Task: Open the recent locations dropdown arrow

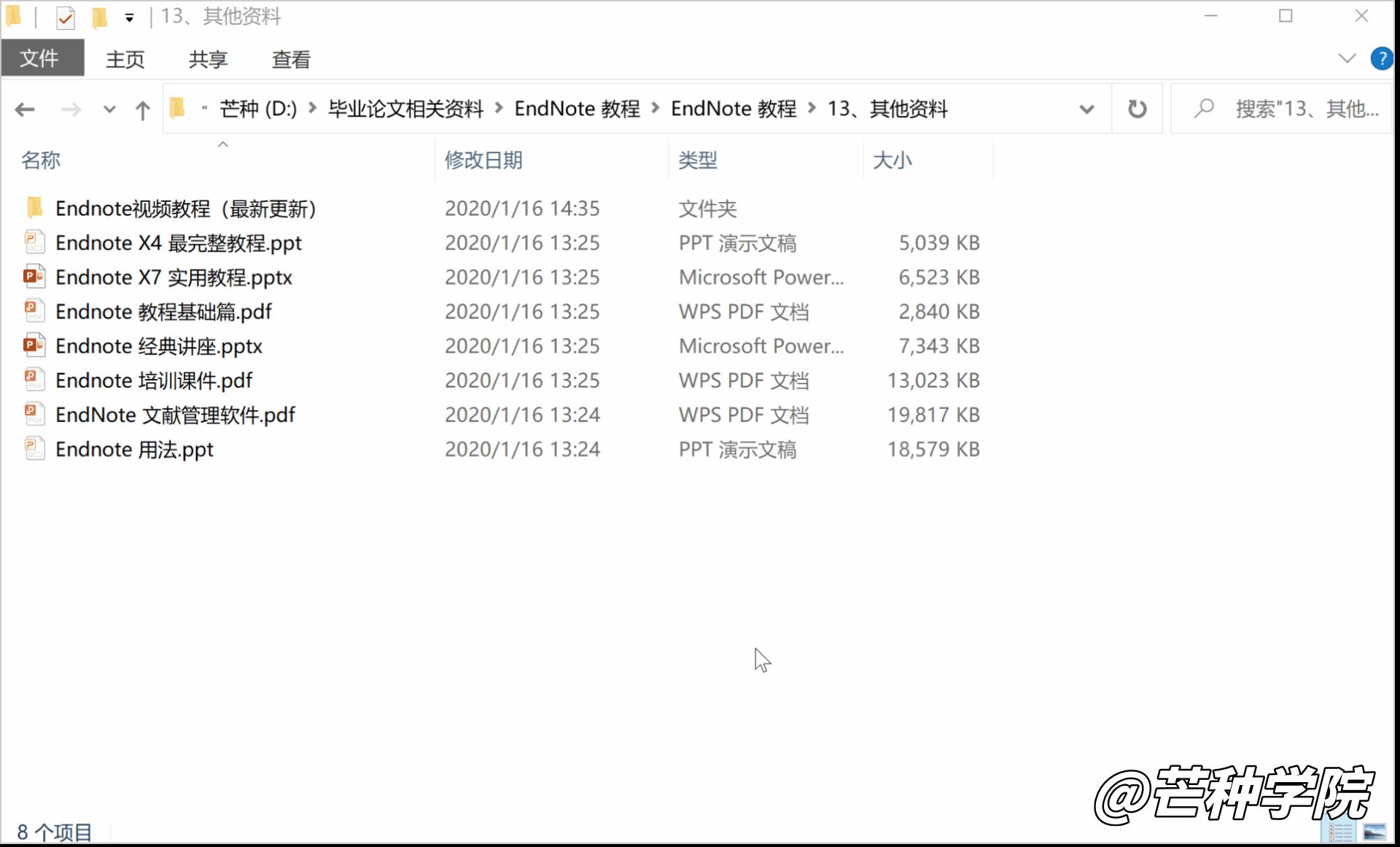Action: pyautogui.click(x=109, y=109)
